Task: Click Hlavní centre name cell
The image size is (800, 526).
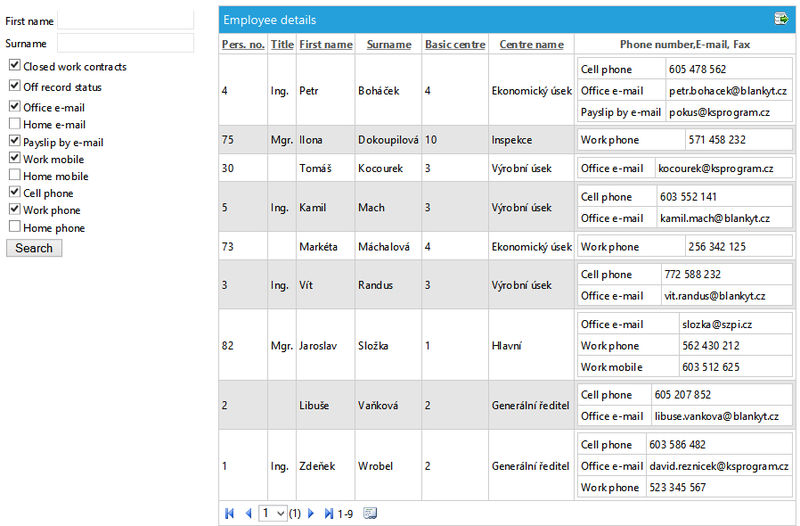Action: [x=531, y=345]
